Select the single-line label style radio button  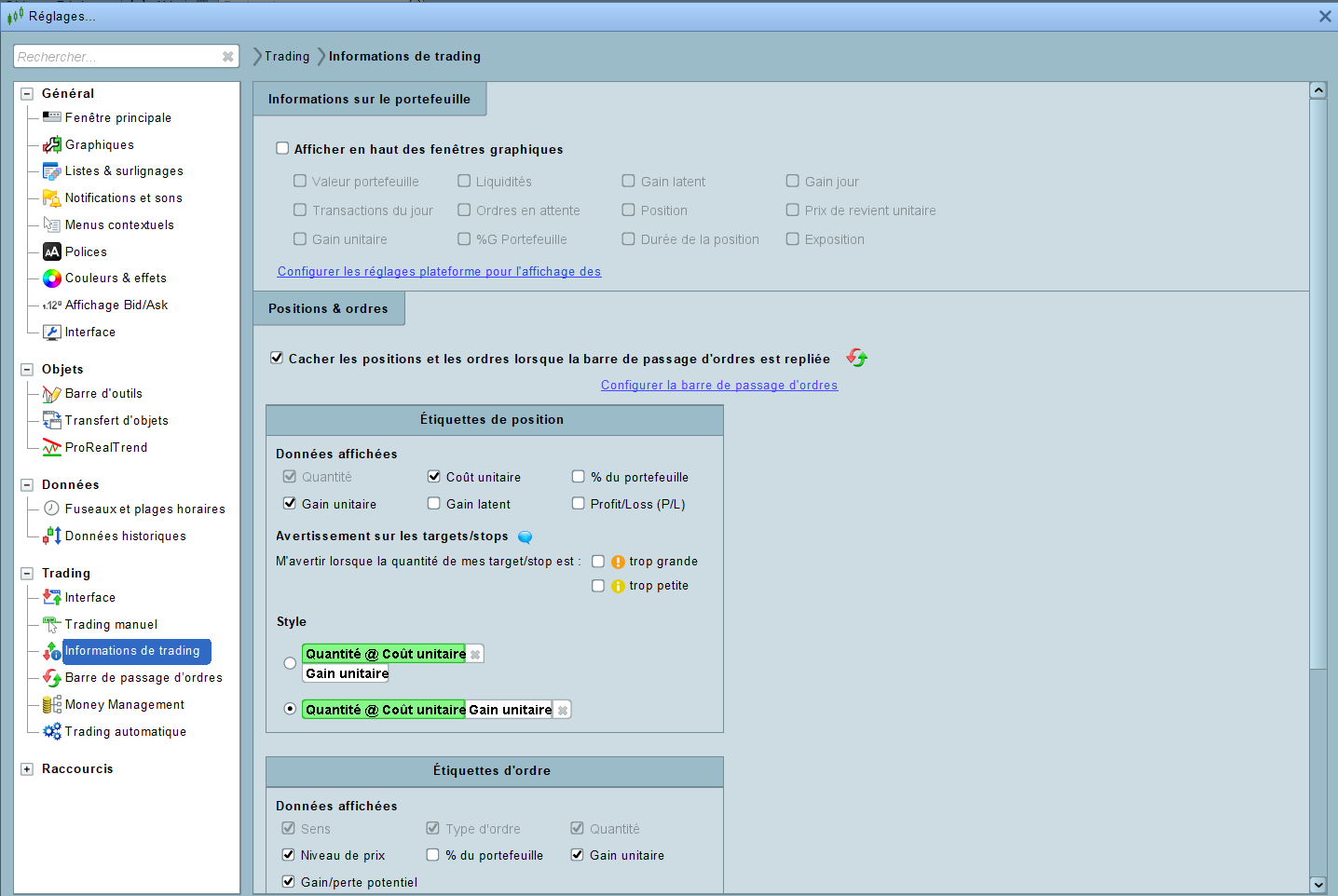pyautogui.click(x=290, y=709)
